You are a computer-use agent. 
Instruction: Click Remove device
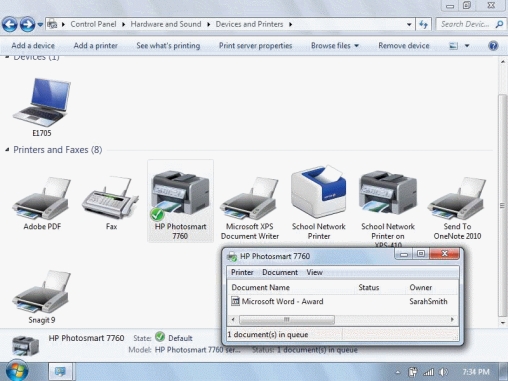tap(404, 46)
